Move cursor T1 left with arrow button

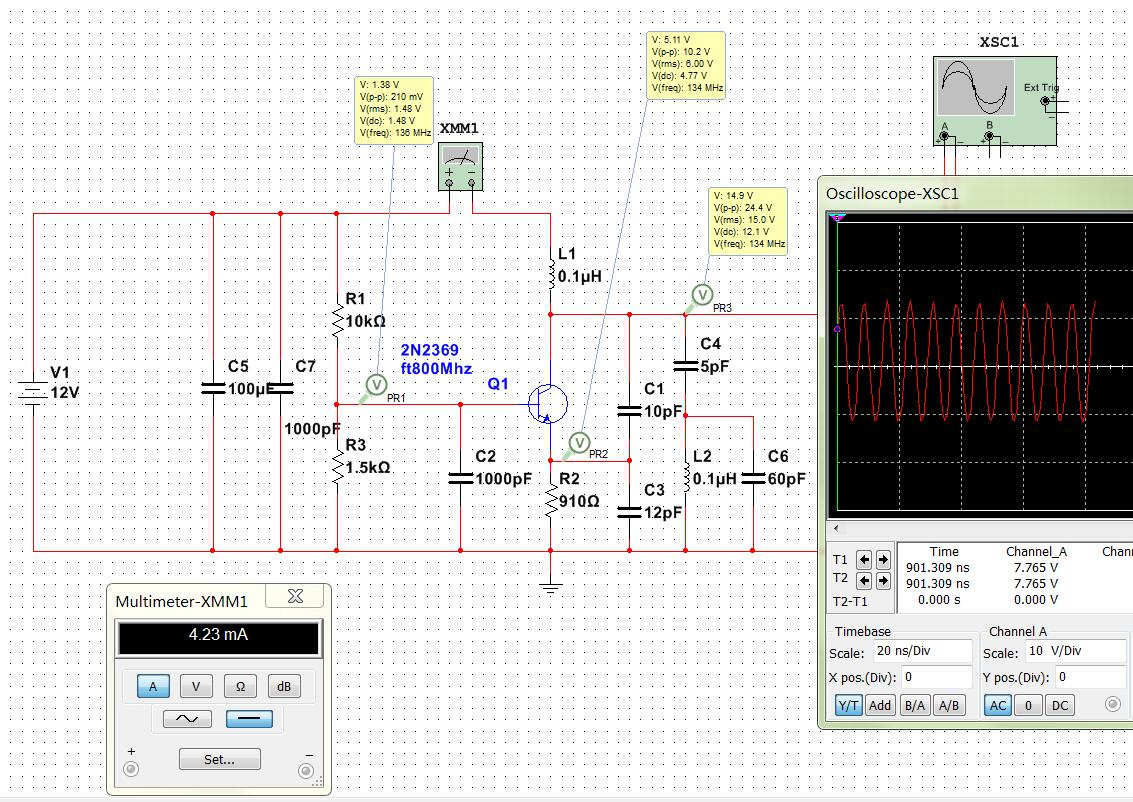coord(865,559)
